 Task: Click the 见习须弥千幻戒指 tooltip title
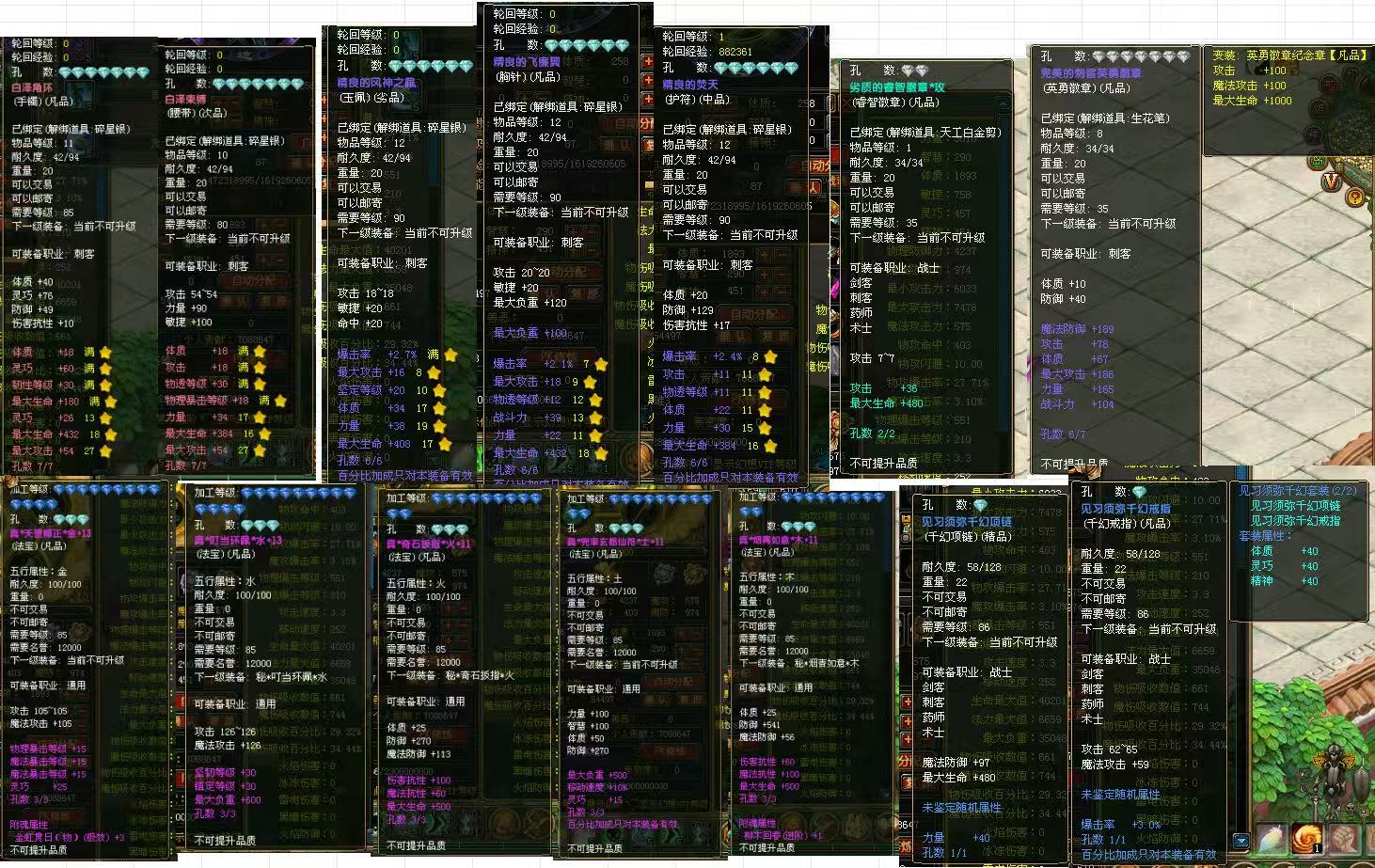pyautogui.click(x=1127, y=509)
